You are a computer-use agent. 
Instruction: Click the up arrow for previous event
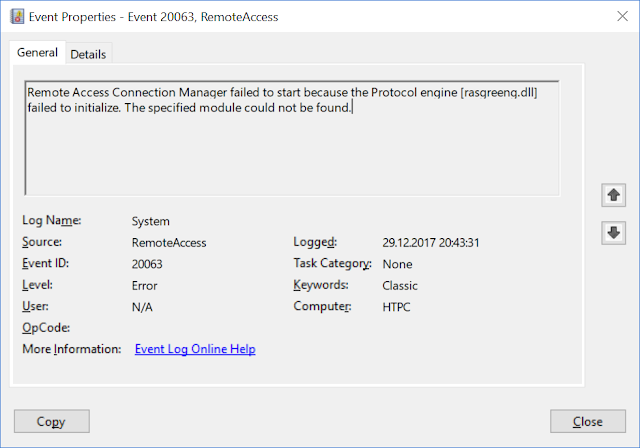[x=613, y=195]
